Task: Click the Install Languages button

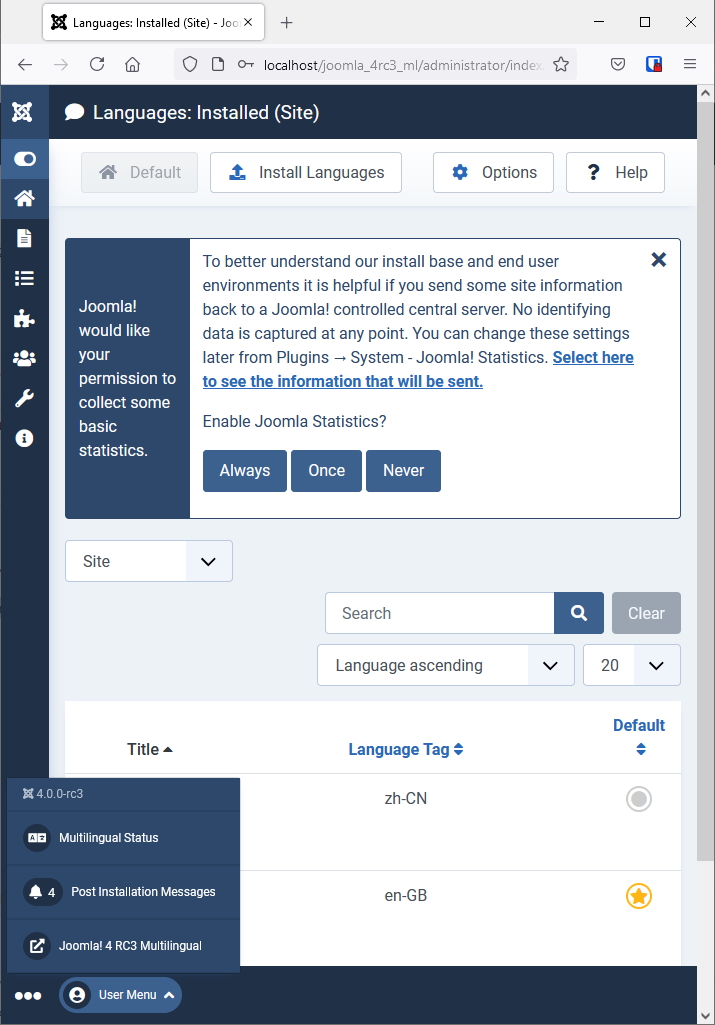Action: coord(306,173)
